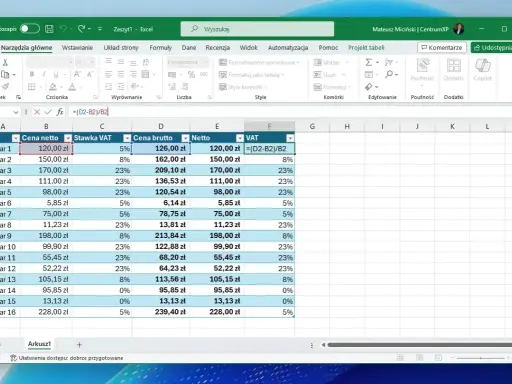Image resolution: width=512 pixels, height=384 pixels.
Task: Open Insert Function fx dialog
Action: click(60, 112)
